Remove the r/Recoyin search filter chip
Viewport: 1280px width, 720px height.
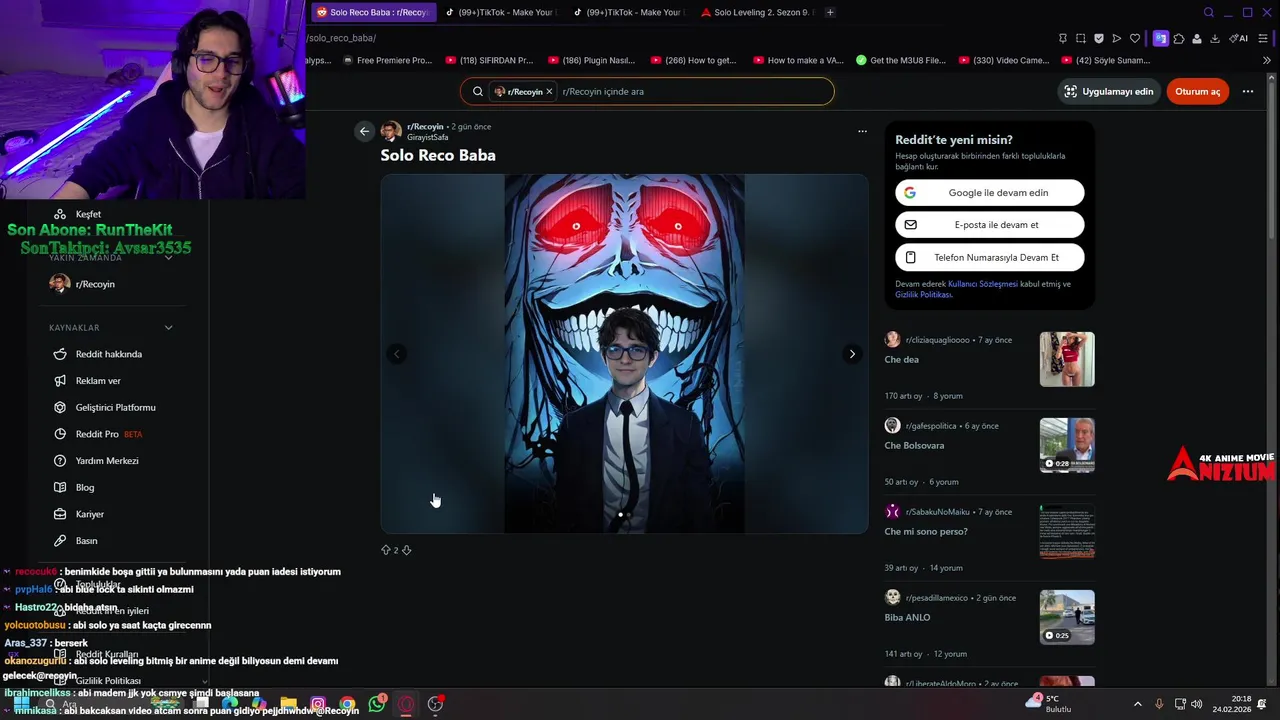(549, 92)
